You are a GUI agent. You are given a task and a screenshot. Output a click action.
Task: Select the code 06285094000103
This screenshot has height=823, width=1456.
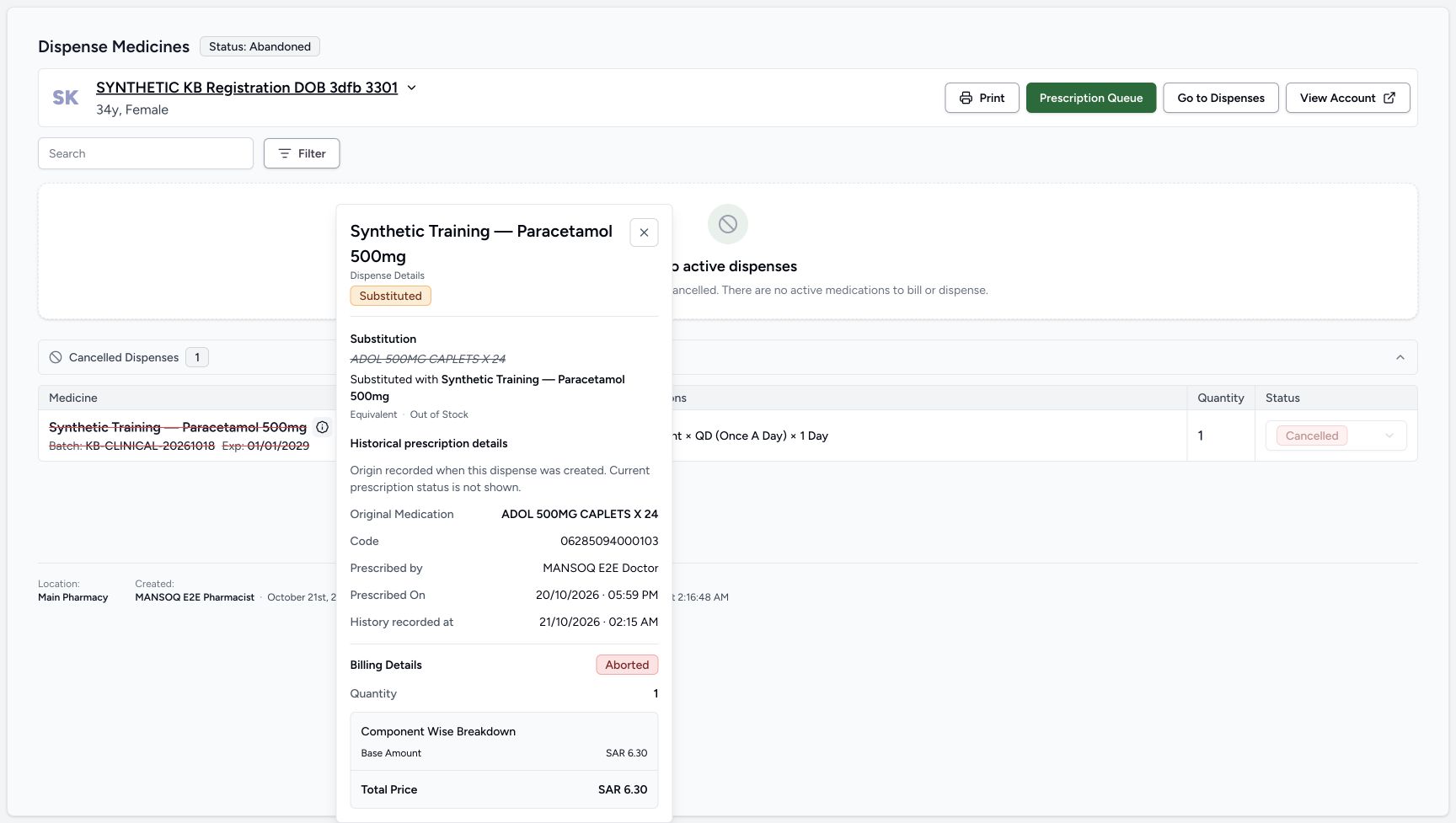coord(609,541)
